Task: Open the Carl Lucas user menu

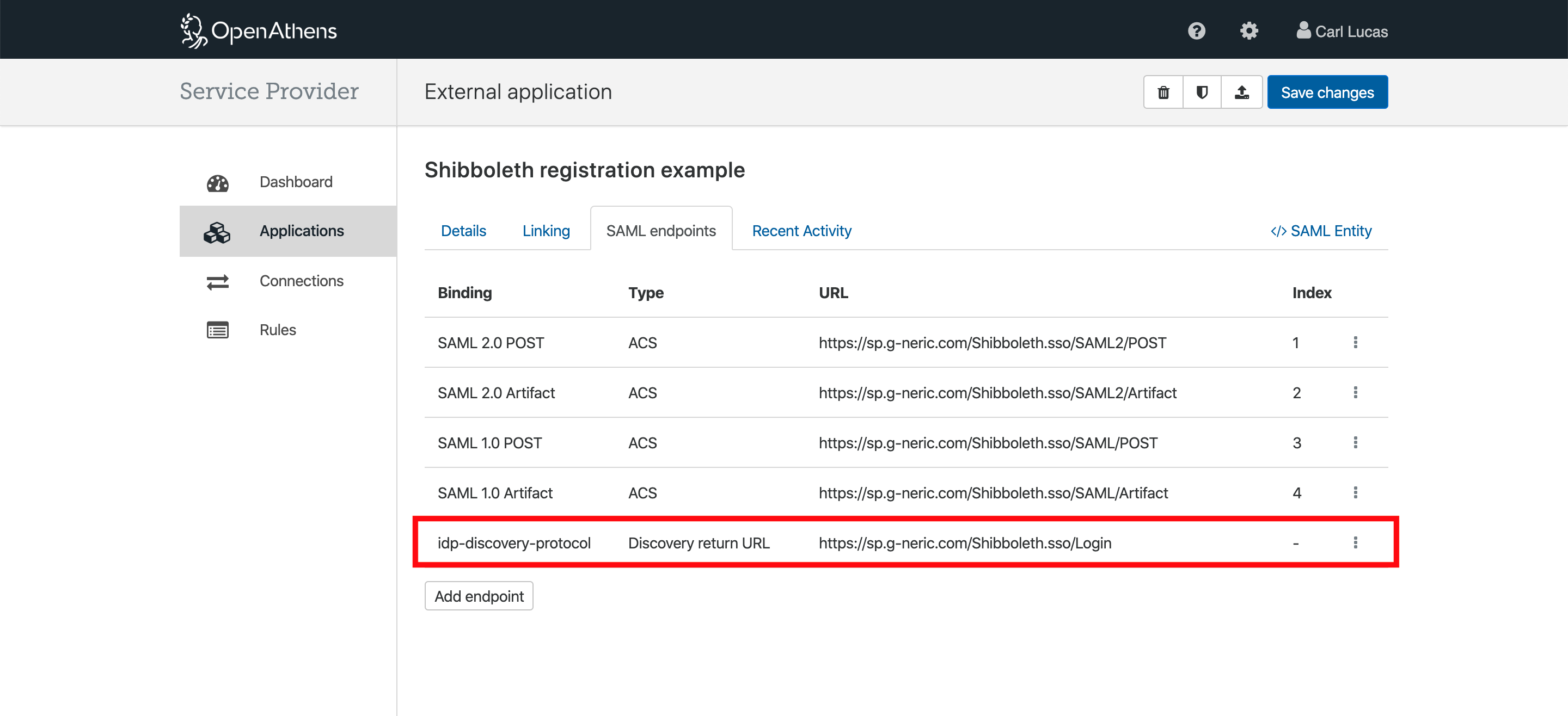Action: tap(1342, 31)
